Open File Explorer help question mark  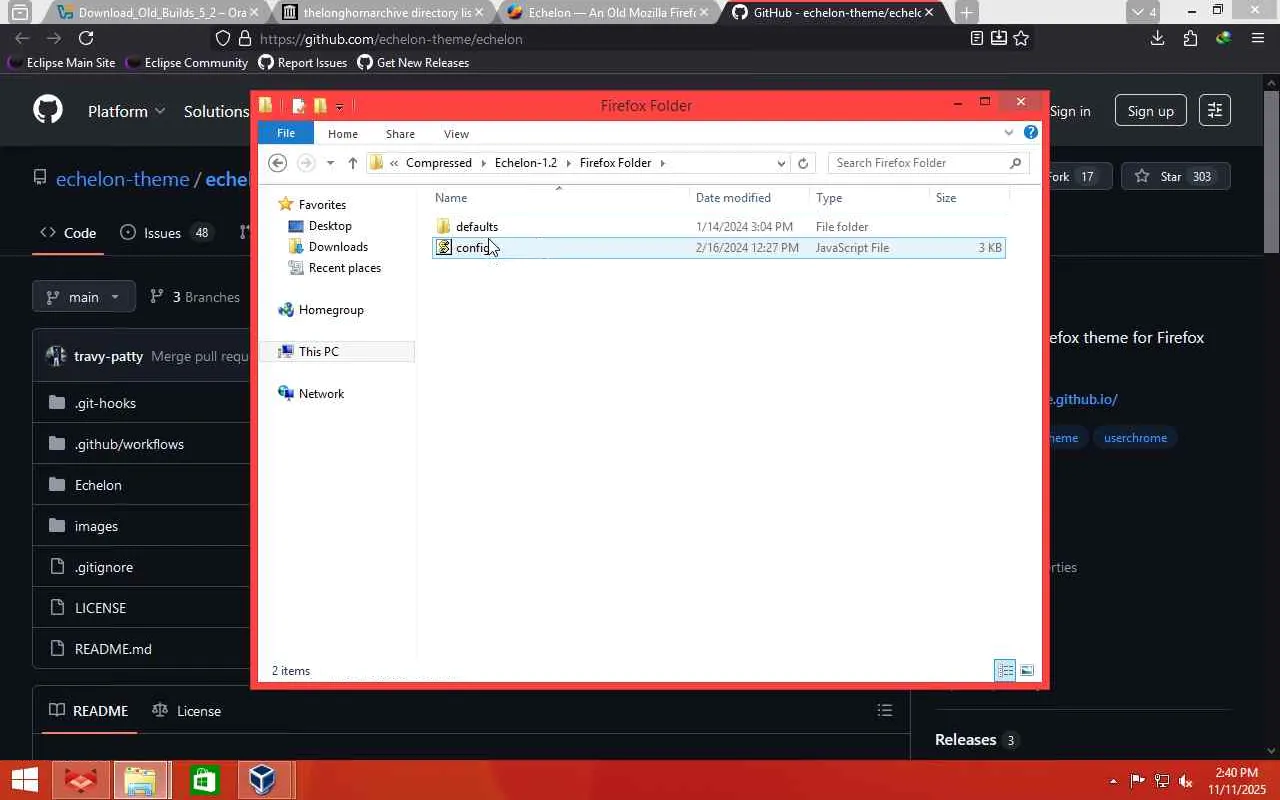(x=1031, y=132)
